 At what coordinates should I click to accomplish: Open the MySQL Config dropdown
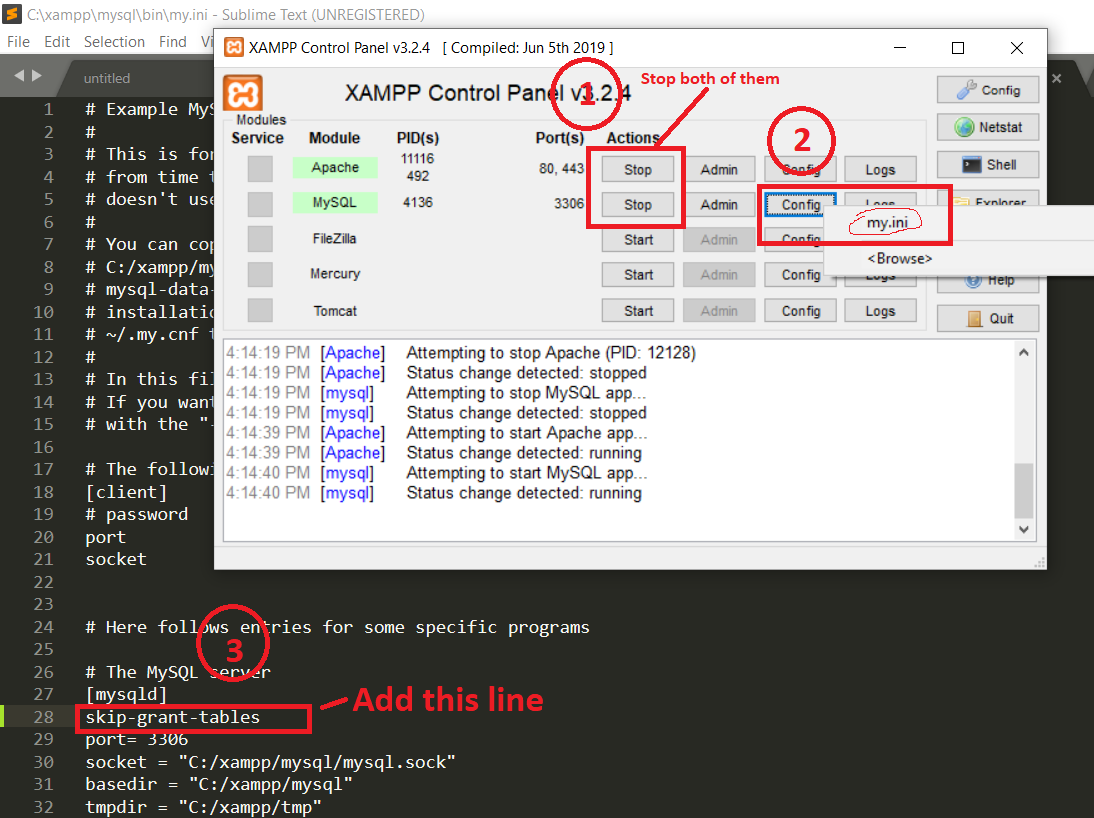(800, 204)
